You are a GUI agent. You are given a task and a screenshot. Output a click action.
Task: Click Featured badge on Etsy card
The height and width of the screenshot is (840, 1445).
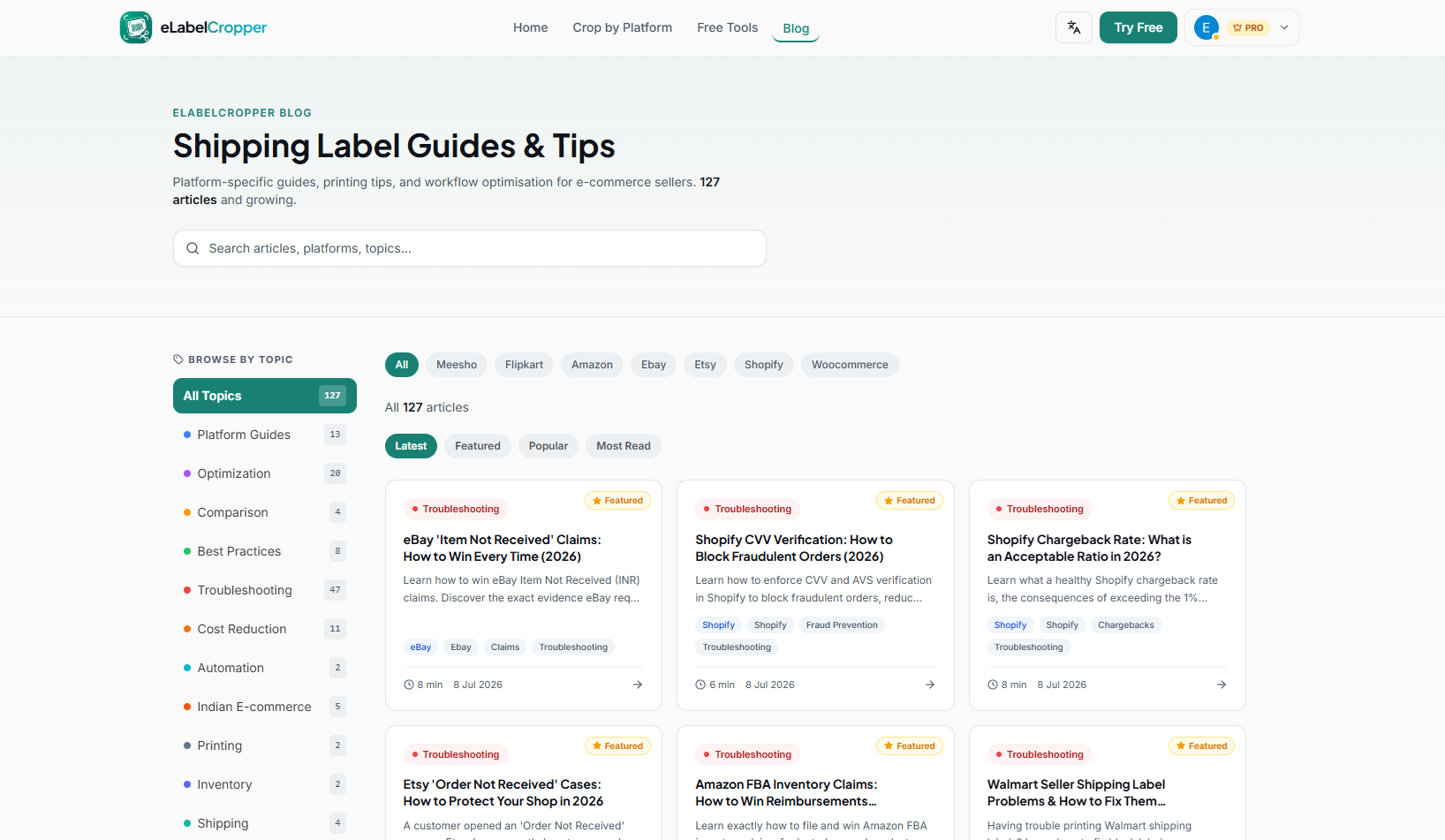[617, 746]
